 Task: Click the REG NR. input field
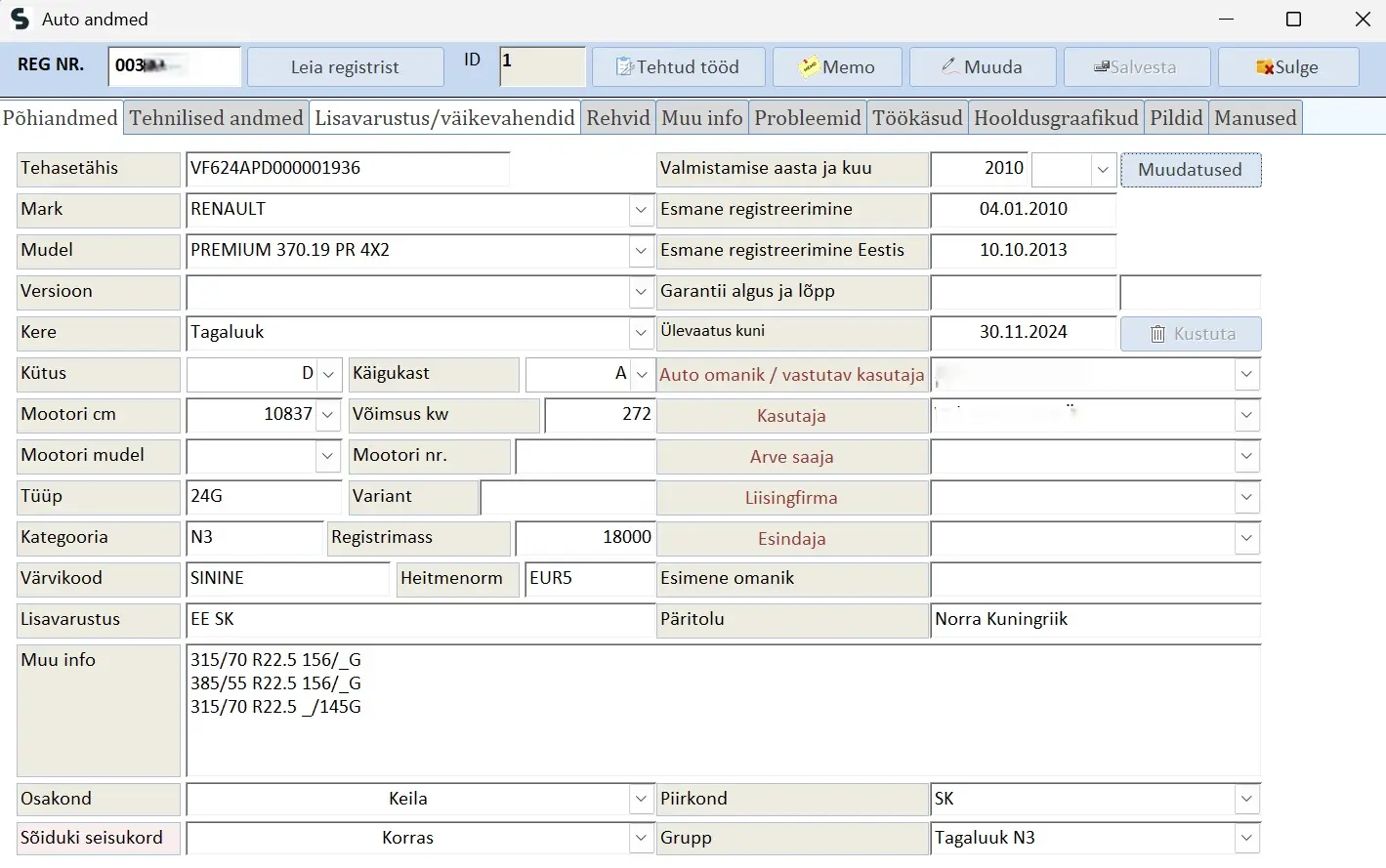pyautogui.click(x=175, y=66)
